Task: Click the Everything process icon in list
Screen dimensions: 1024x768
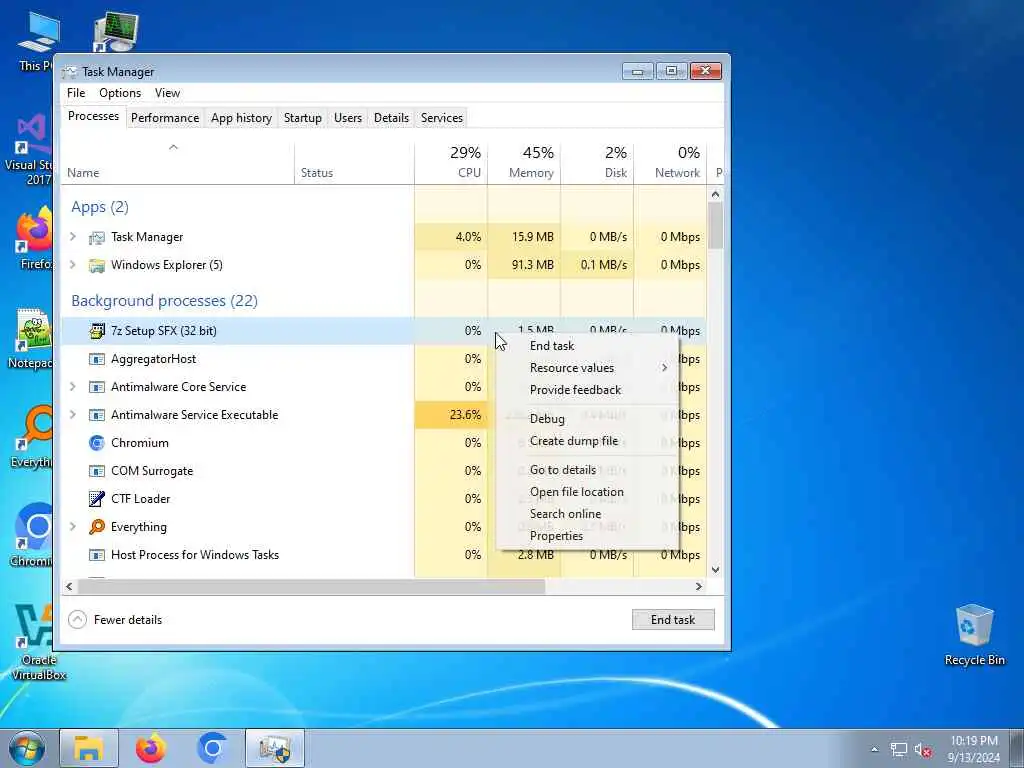Action: pyautogui.click(x=97, y=527)
